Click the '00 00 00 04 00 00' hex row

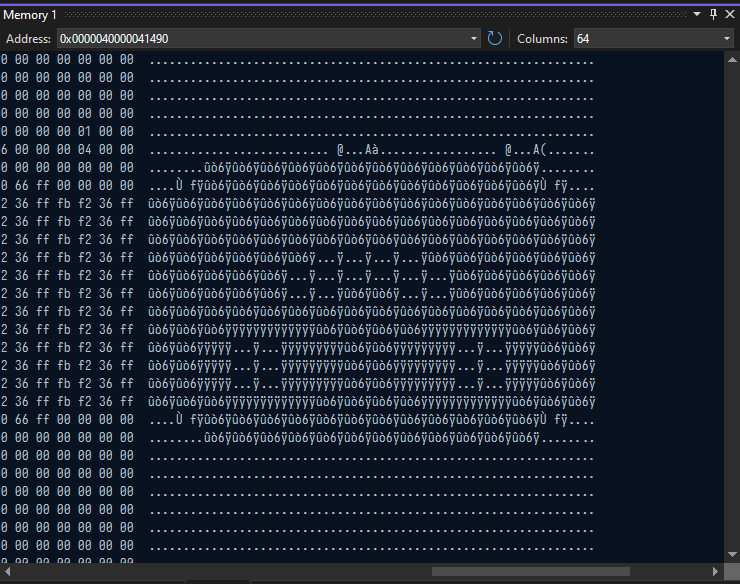click(67, 150)
